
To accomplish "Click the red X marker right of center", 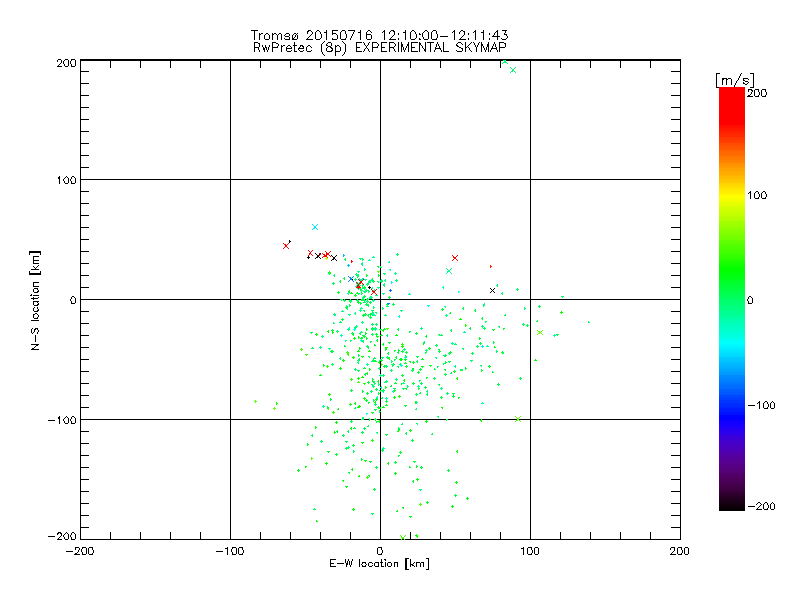I will click(x=455, y=258).
